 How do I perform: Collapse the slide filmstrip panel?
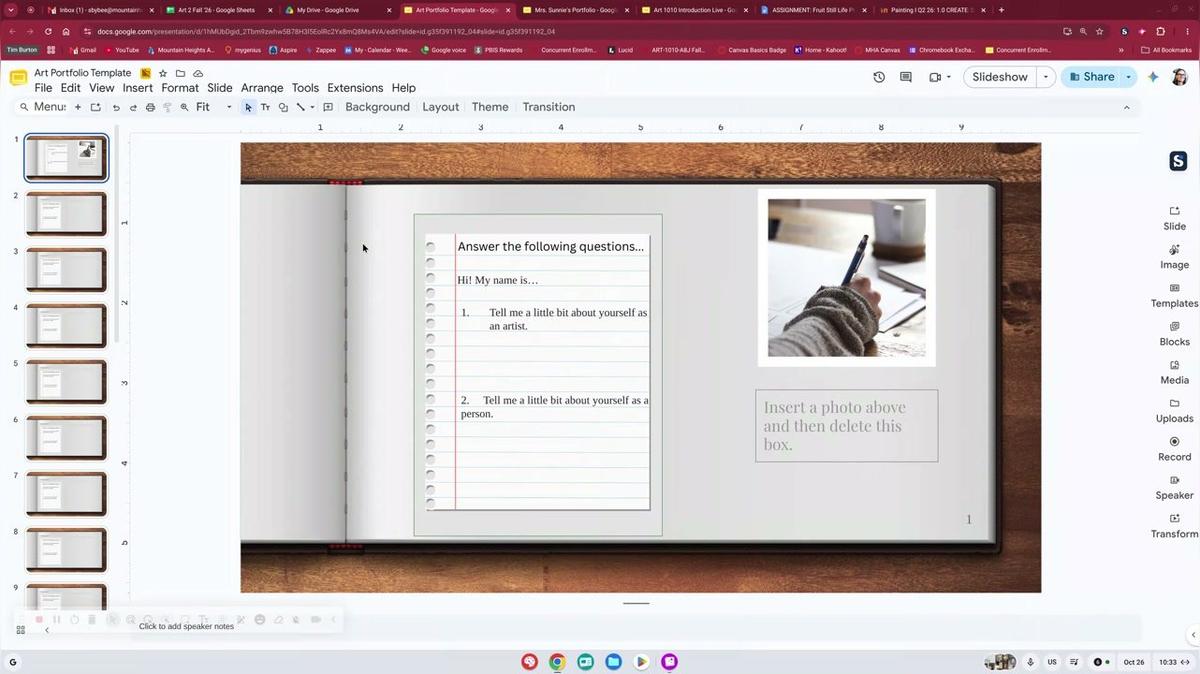(x=46, y=630)
